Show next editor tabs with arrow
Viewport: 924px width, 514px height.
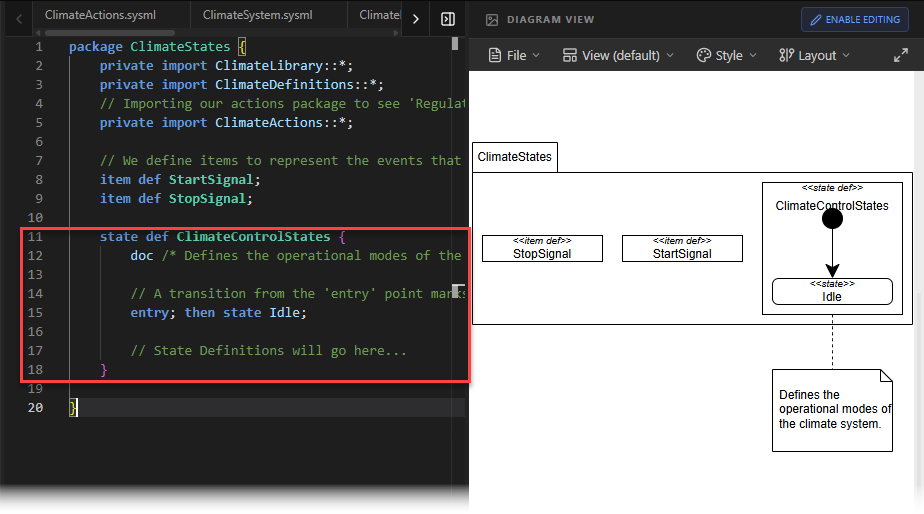coord(416,19)
